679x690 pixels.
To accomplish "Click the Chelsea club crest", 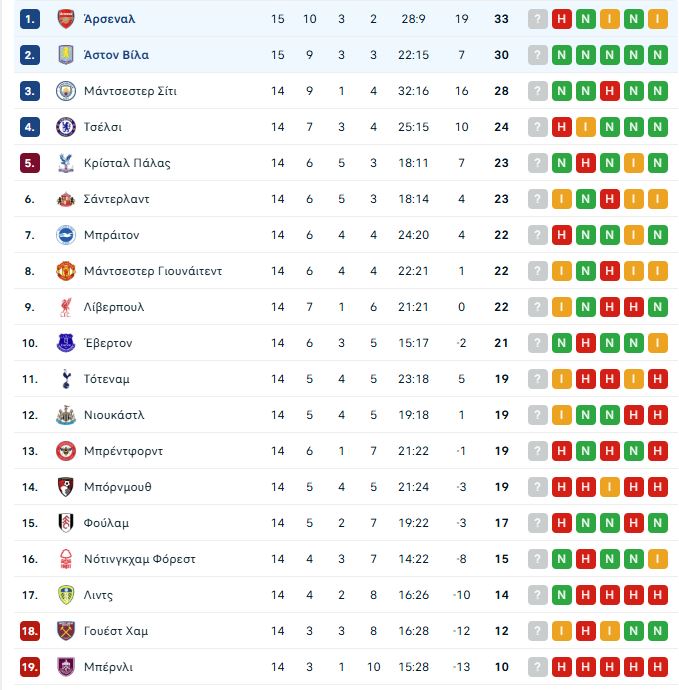I will [66, 127].
